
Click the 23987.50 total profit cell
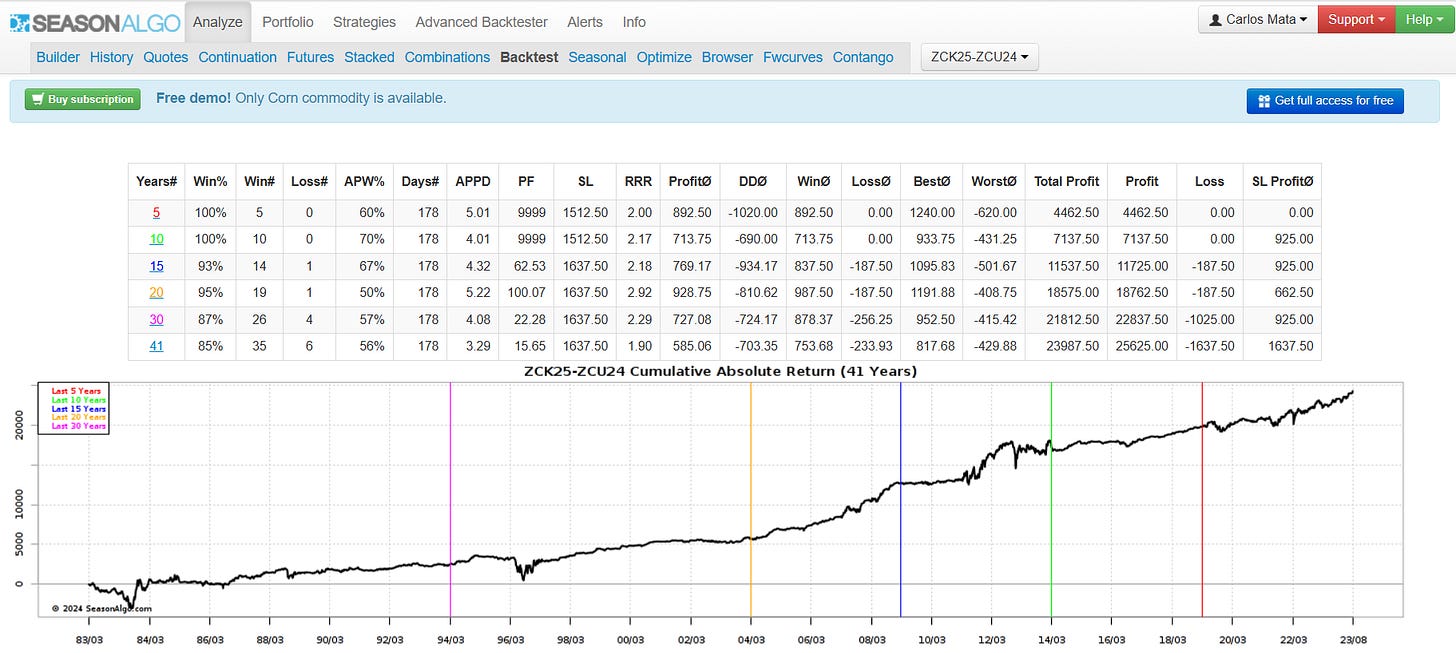(1067, 346)
